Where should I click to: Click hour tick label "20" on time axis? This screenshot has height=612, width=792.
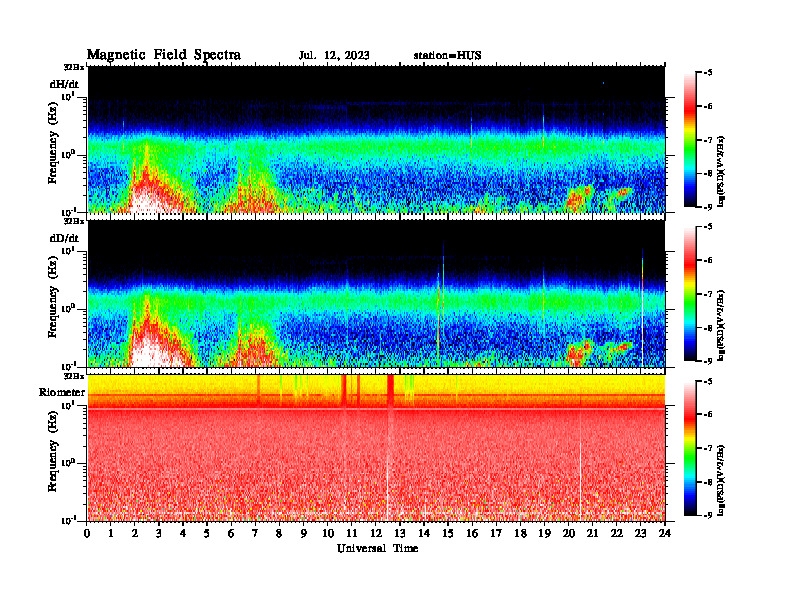[x=568, y=533]
